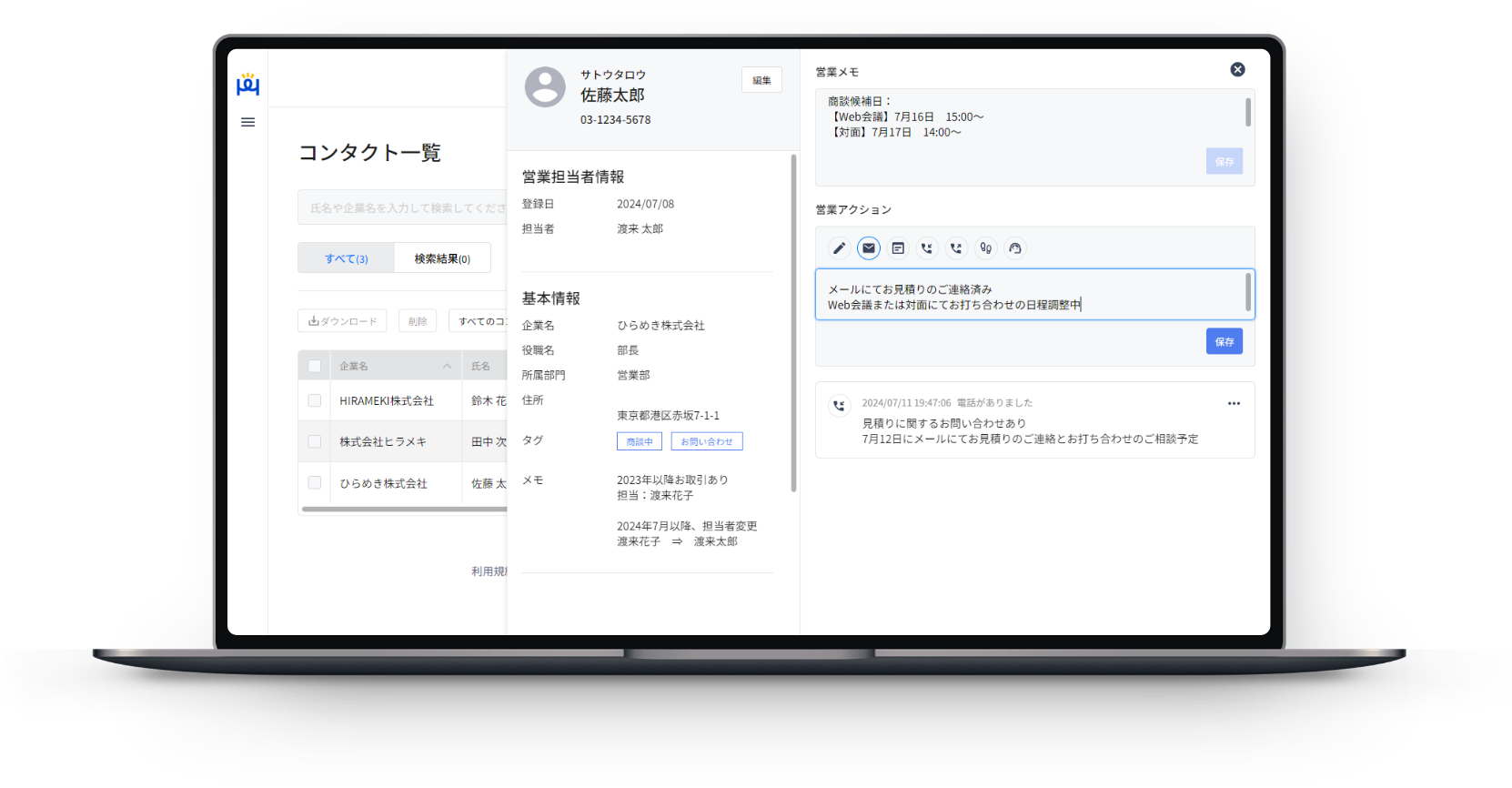The width and height of the screenshot is (1512, 788).
Task: Click the 担当者 value 渡来 太郎
Action: [640, 228]
